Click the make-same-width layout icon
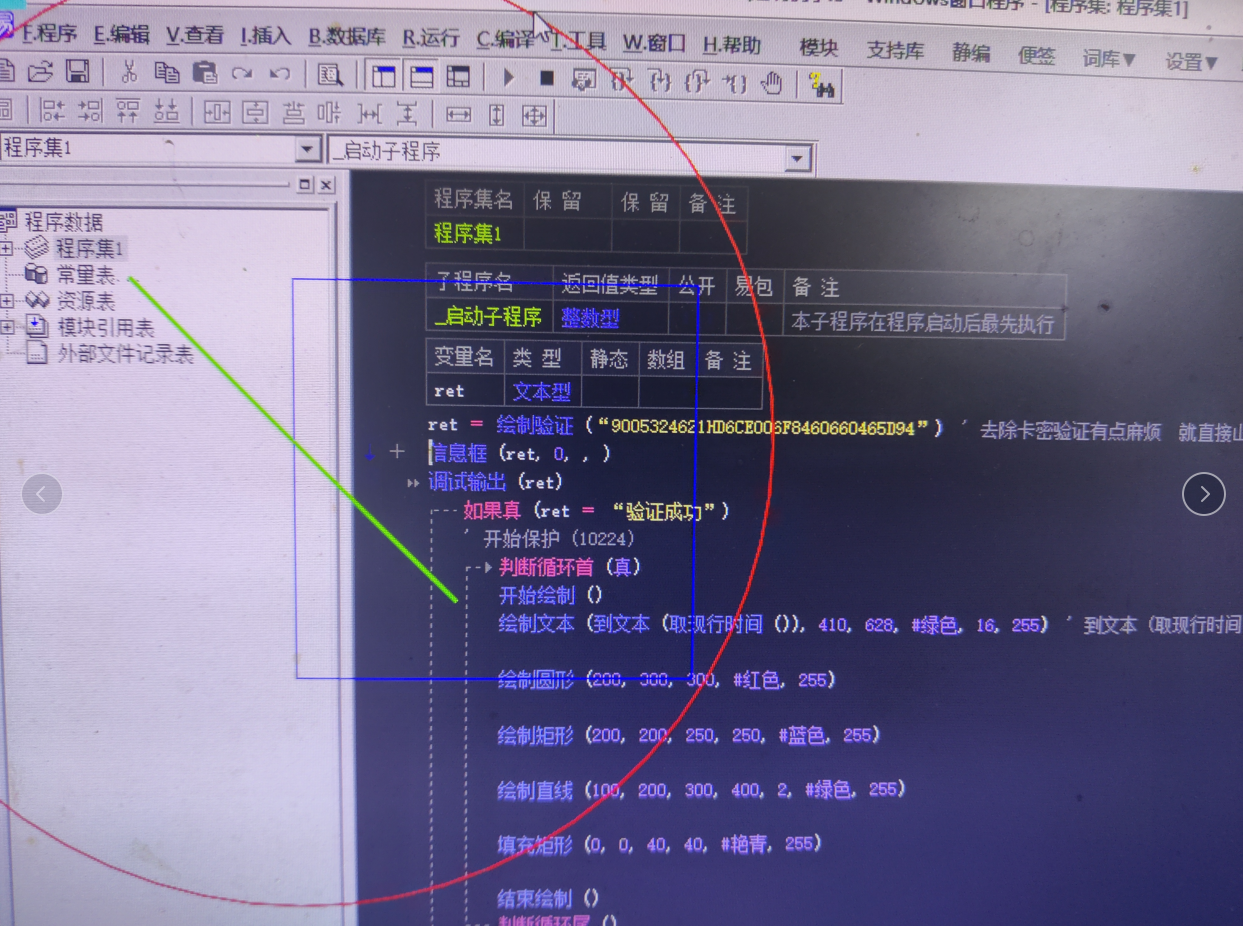The height and width of the screenshot is (926, 1243). pyautogui.click(x=458, y=115)
